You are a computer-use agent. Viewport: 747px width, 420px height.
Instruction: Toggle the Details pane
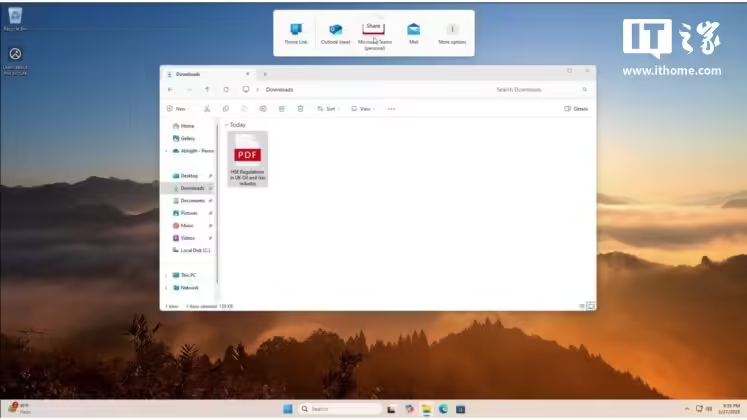click(x=576, y=108)
